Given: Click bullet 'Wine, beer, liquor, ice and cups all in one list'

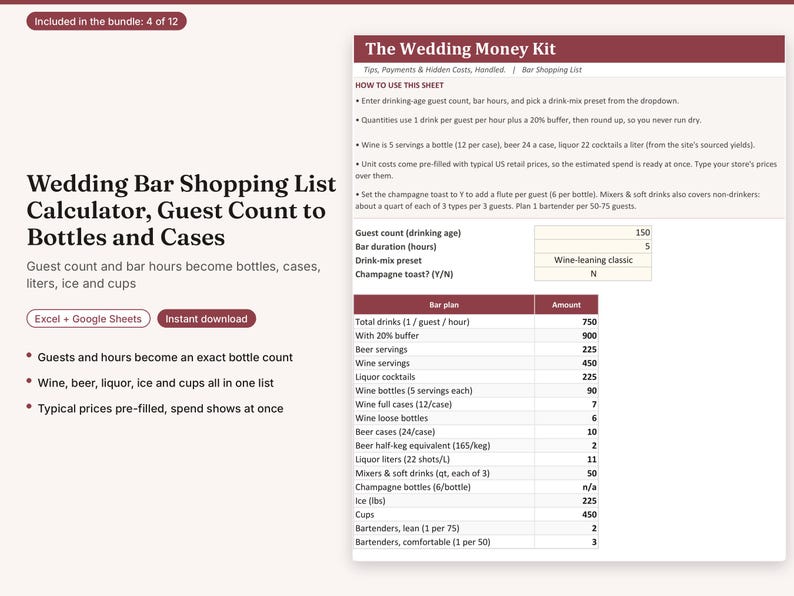Looking at the screenshot, I should (155, 383).
